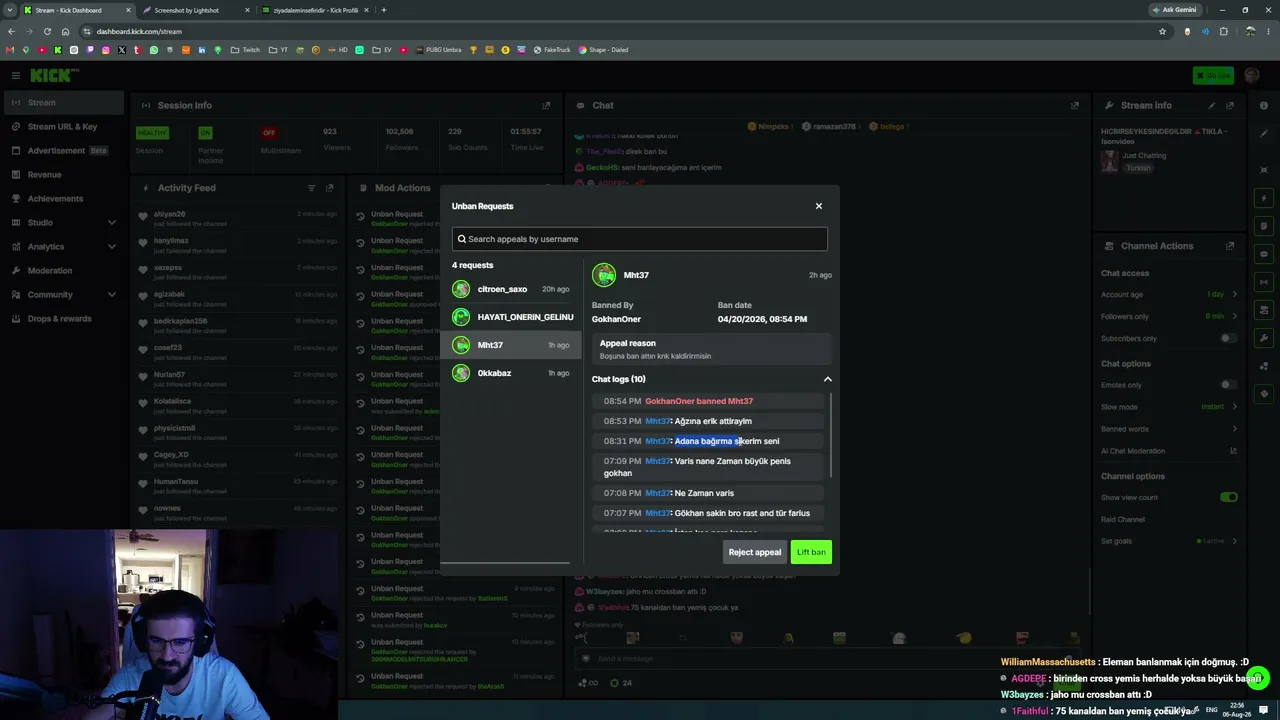The width and height of the screenshot is (1280, 720).
Task: Click Raid Channel in Channel options
Action: pos(1123,519)
